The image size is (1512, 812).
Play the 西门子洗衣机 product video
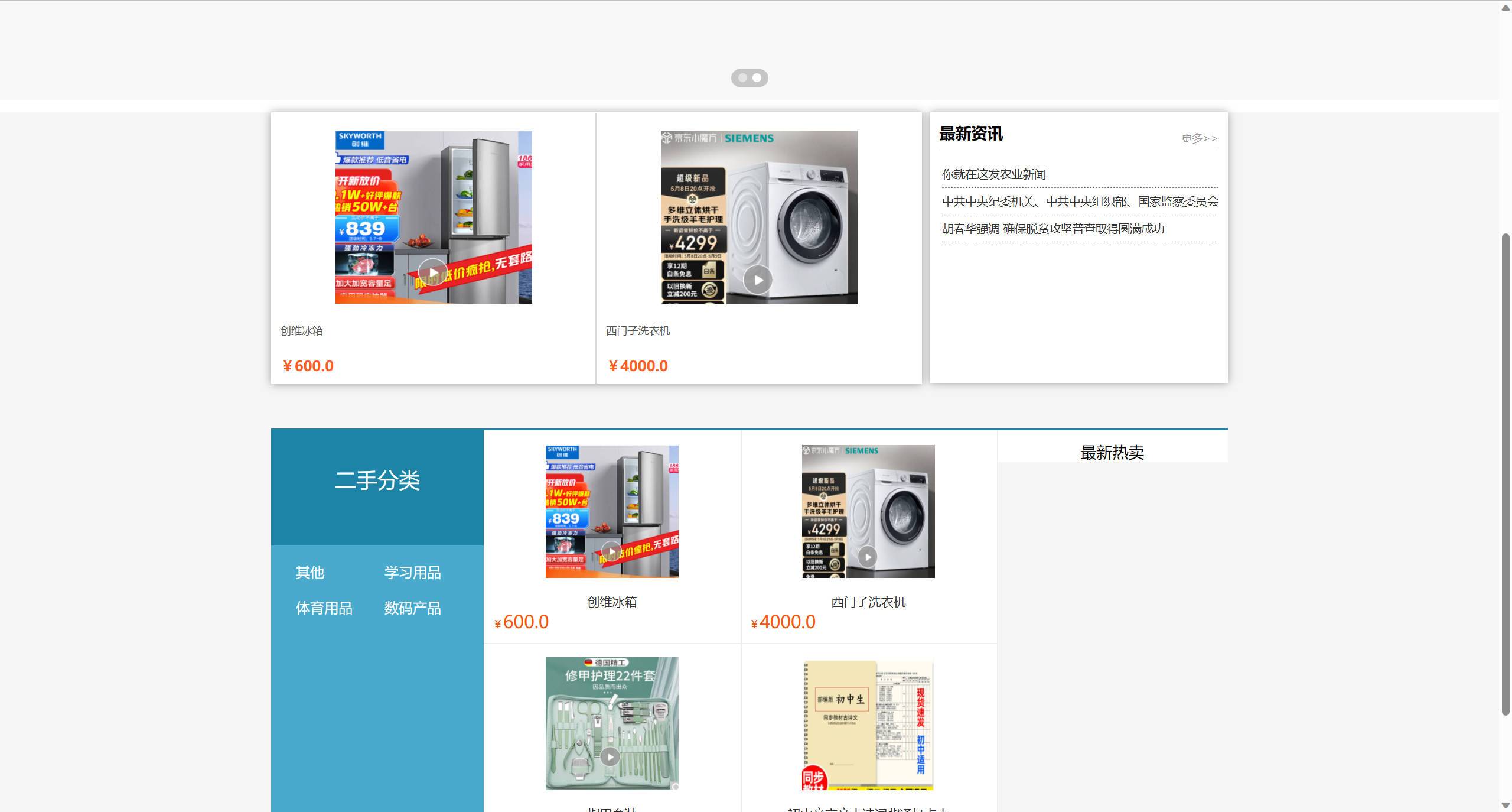pyautogui.click(x=758, y=280)
